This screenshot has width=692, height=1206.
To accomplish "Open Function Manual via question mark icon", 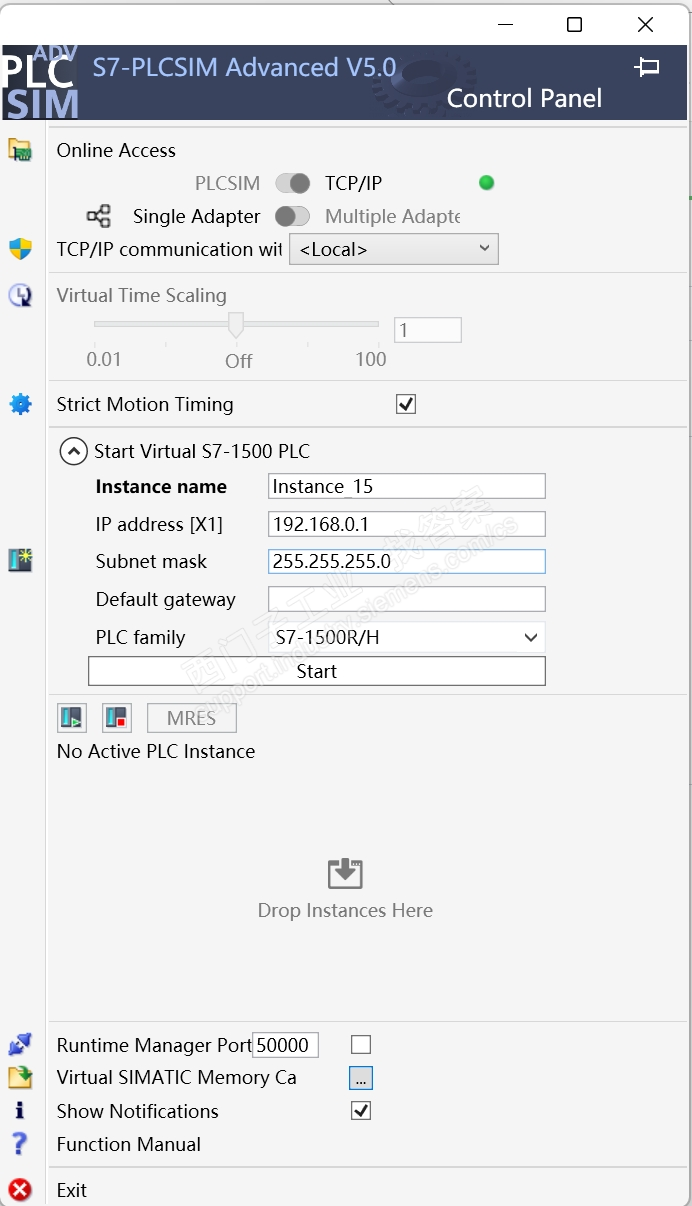I will pyautogui.click(x=20, y=1144).
